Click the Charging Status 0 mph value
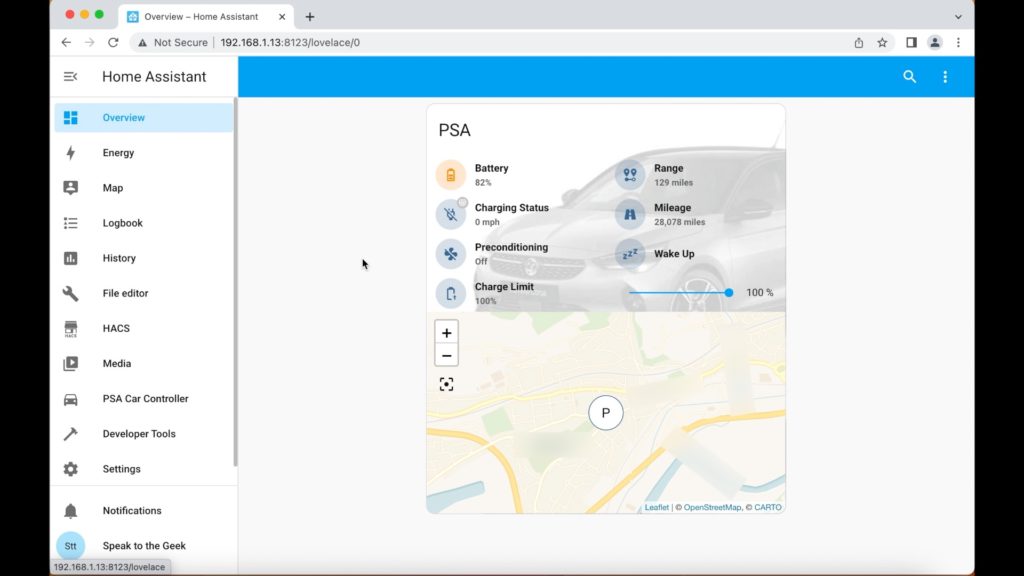The image size is (1024, 576). coord(487,222)
